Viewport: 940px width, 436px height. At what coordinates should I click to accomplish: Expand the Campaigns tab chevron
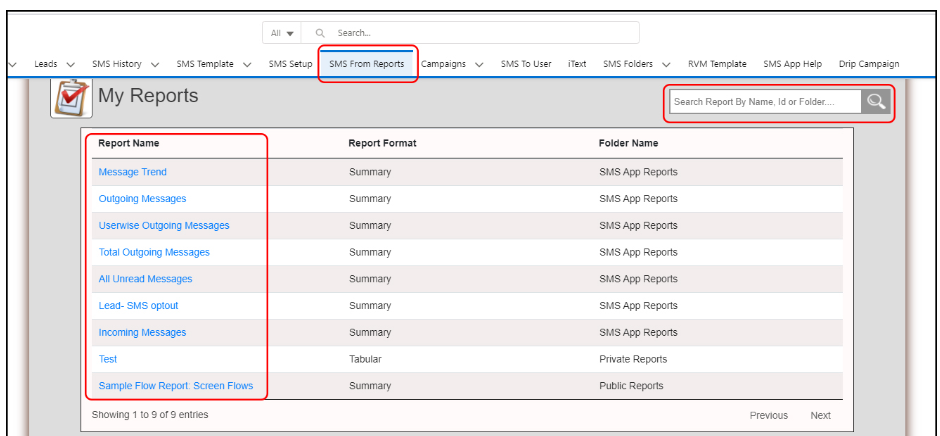click(479, 64)
